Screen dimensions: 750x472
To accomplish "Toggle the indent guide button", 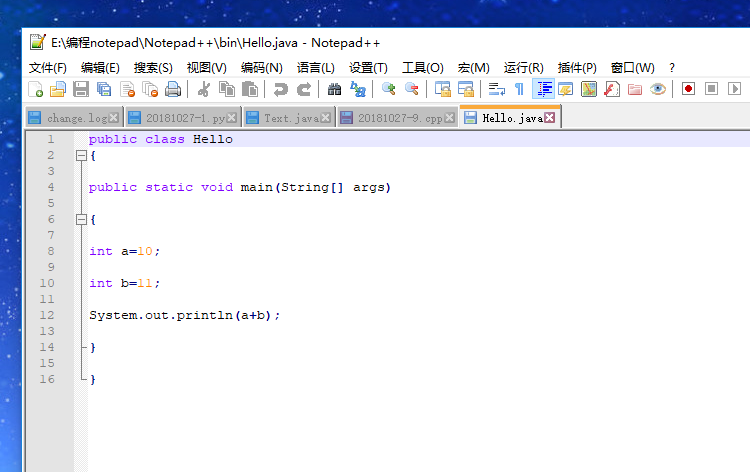I will (543, 89).
